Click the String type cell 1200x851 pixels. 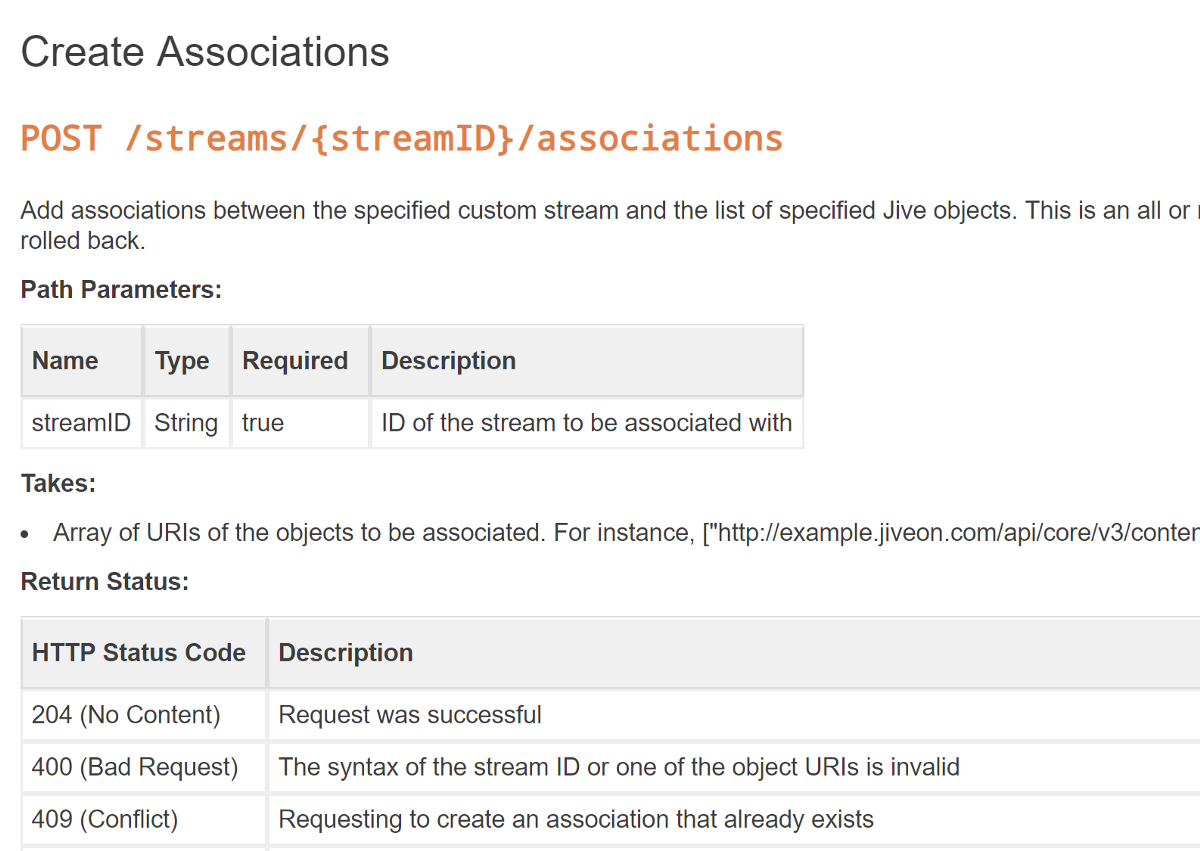186,423
